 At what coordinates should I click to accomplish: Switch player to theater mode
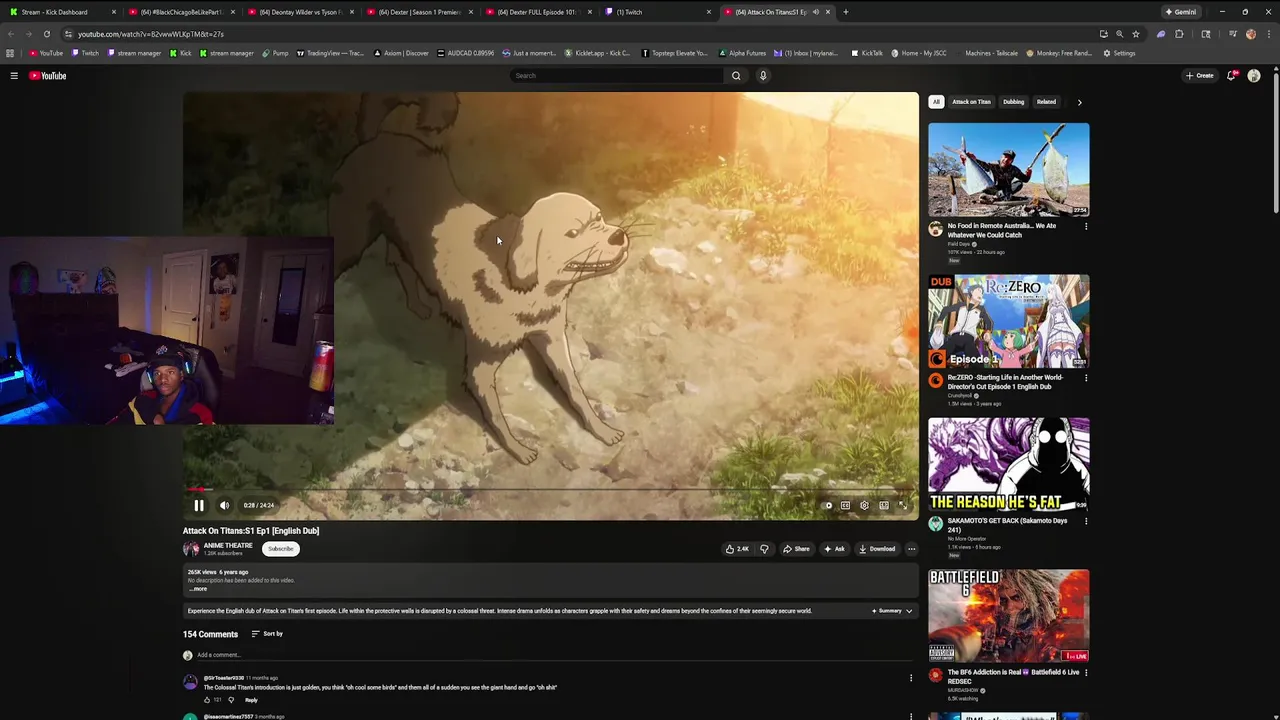[883, 505]
